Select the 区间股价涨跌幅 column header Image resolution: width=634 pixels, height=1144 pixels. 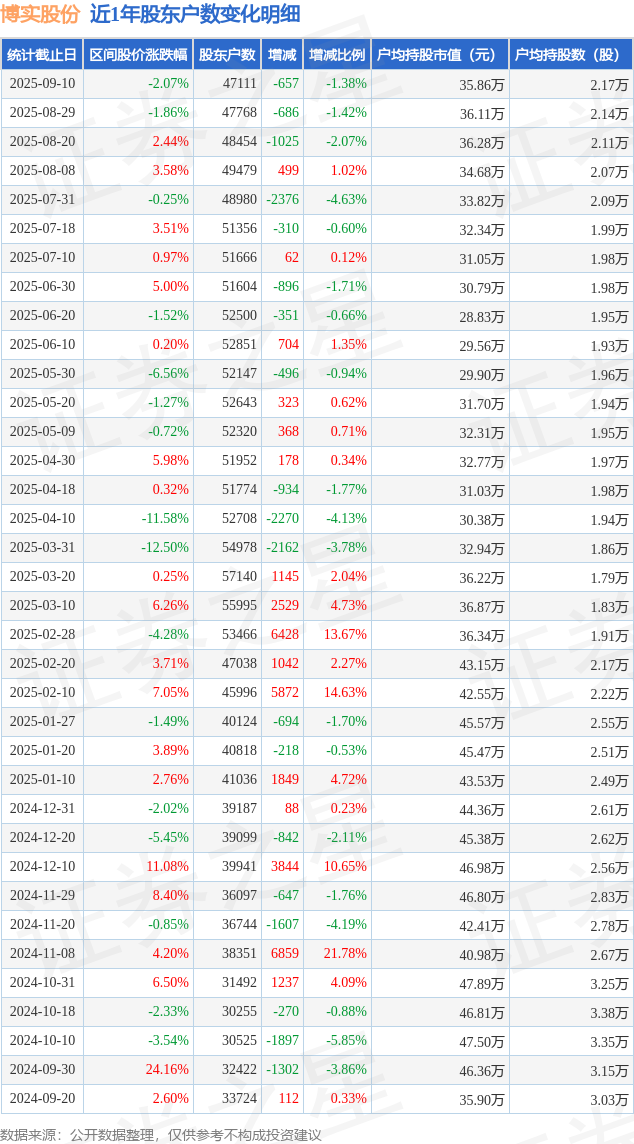[138, 55]
